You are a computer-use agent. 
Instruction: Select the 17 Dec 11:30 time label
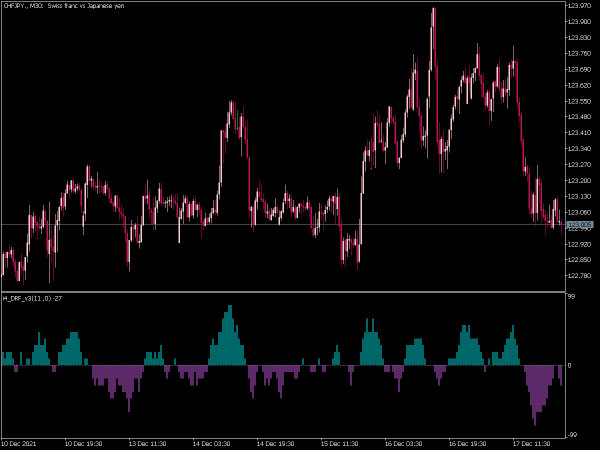529,441
